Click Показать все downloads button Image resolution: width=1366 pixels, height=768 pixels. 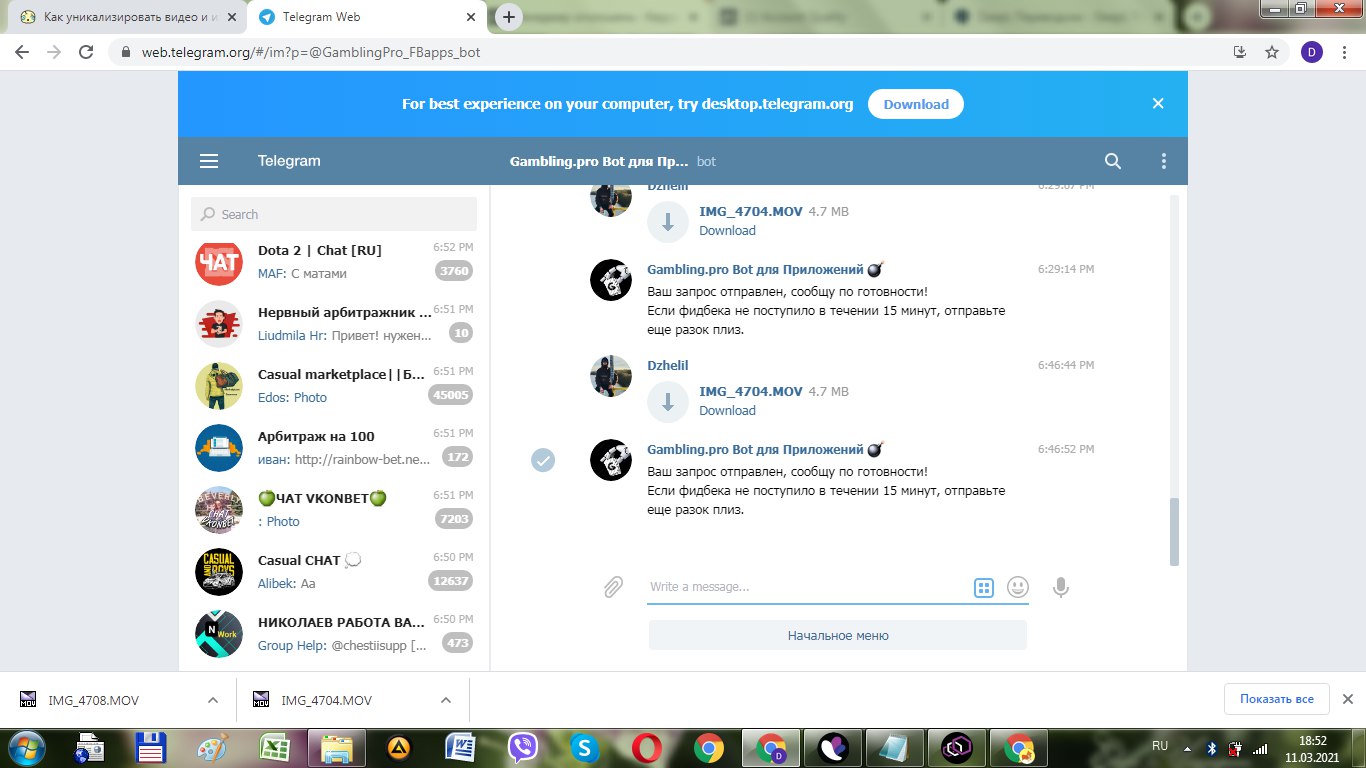click(1276, 699)
